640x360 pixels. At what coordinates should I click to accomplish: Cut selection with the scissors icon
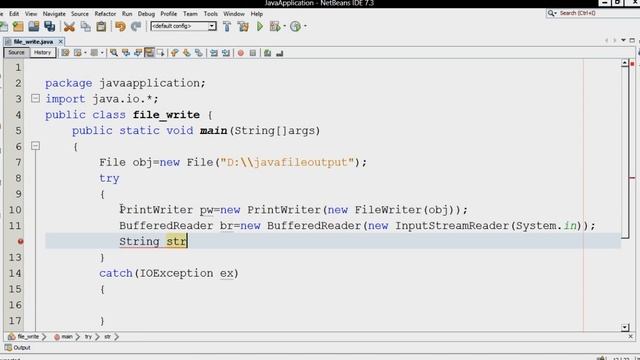[x=69, y=27]
